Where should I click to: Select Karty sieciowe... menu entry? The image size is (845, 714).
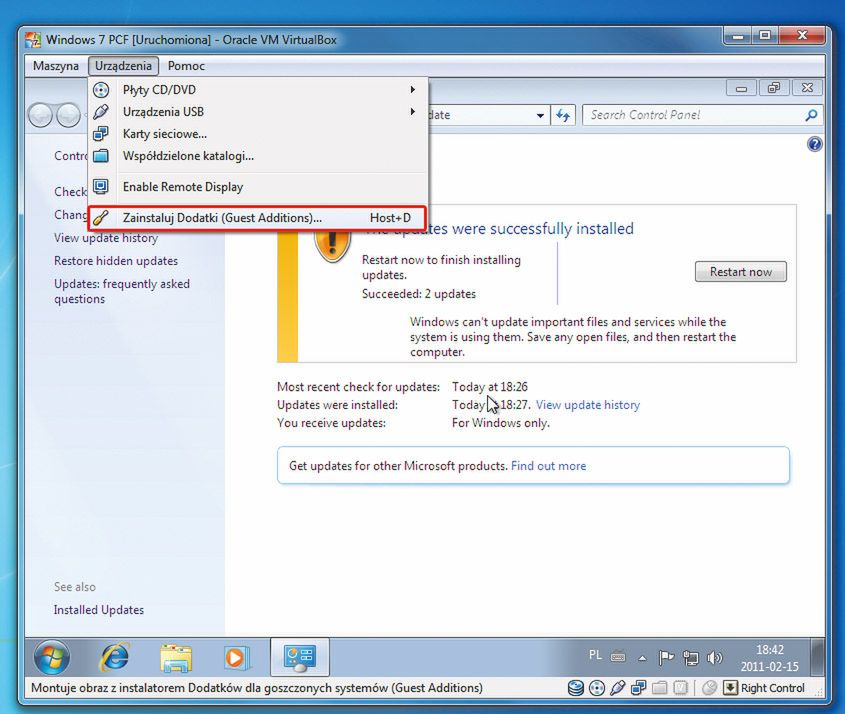tap(258, 134)
